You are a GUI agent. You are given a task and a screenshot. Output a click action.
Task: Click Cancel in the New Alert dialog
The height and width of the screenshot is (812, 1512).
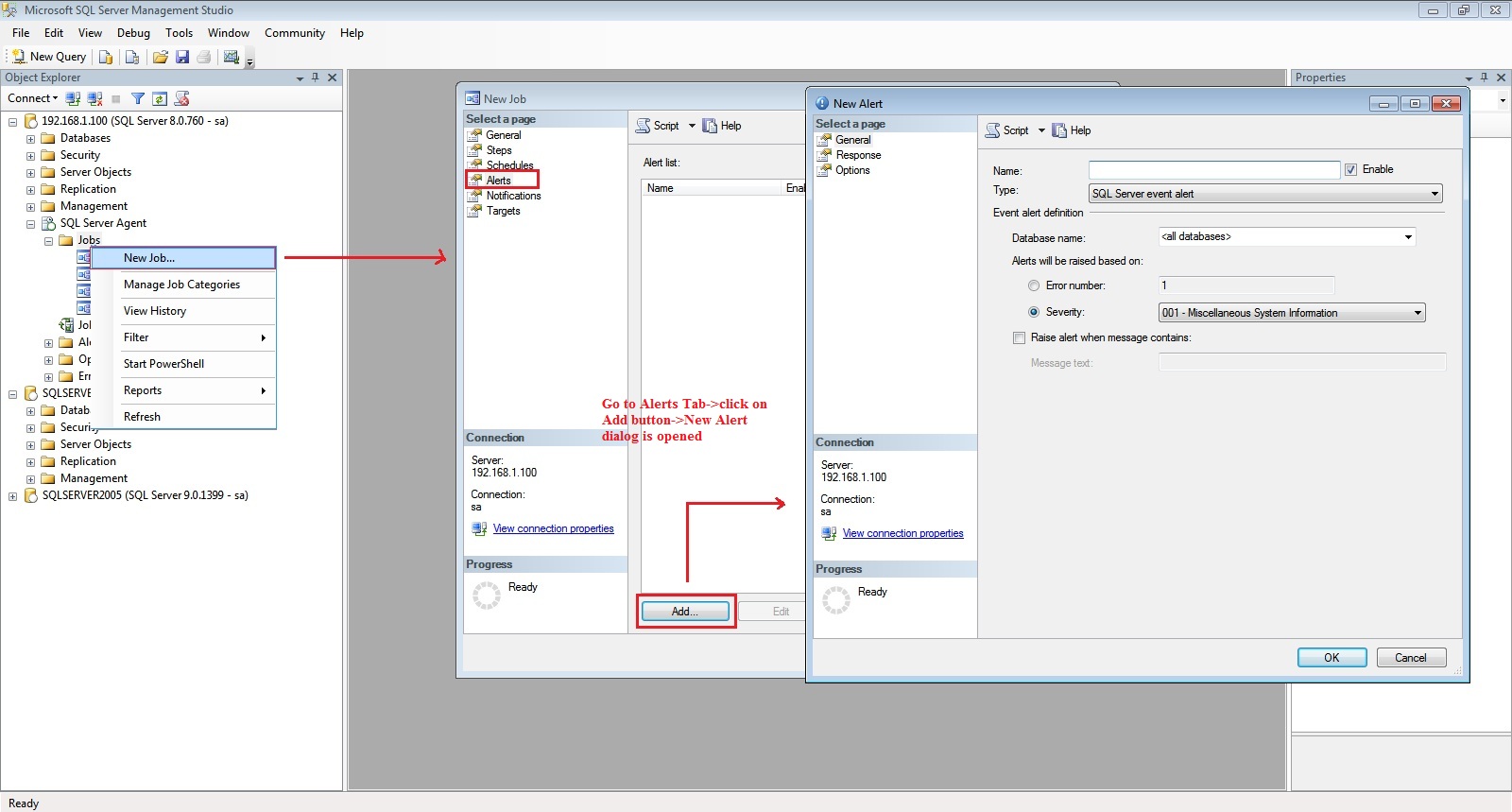point(1411,658)
